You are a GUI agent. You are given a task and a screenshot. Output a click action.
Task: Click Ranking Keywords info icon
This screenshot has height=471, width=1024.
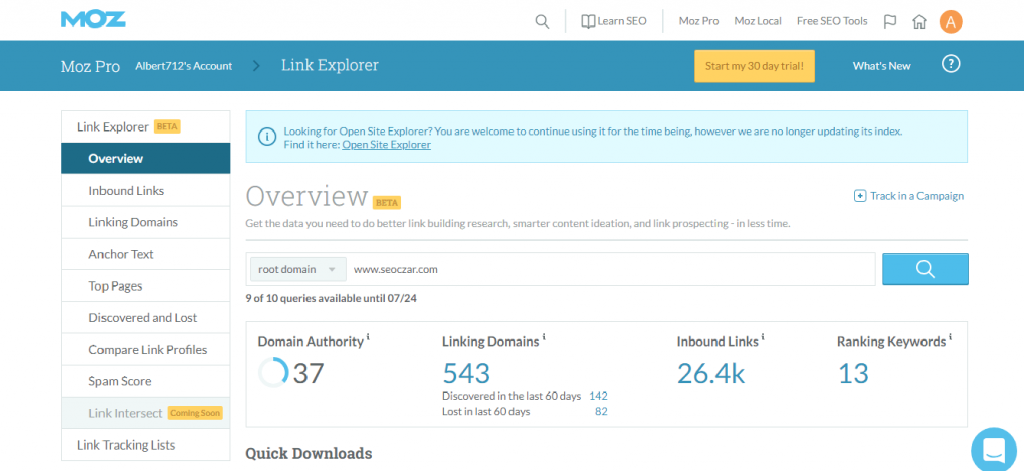click(950, 338)
